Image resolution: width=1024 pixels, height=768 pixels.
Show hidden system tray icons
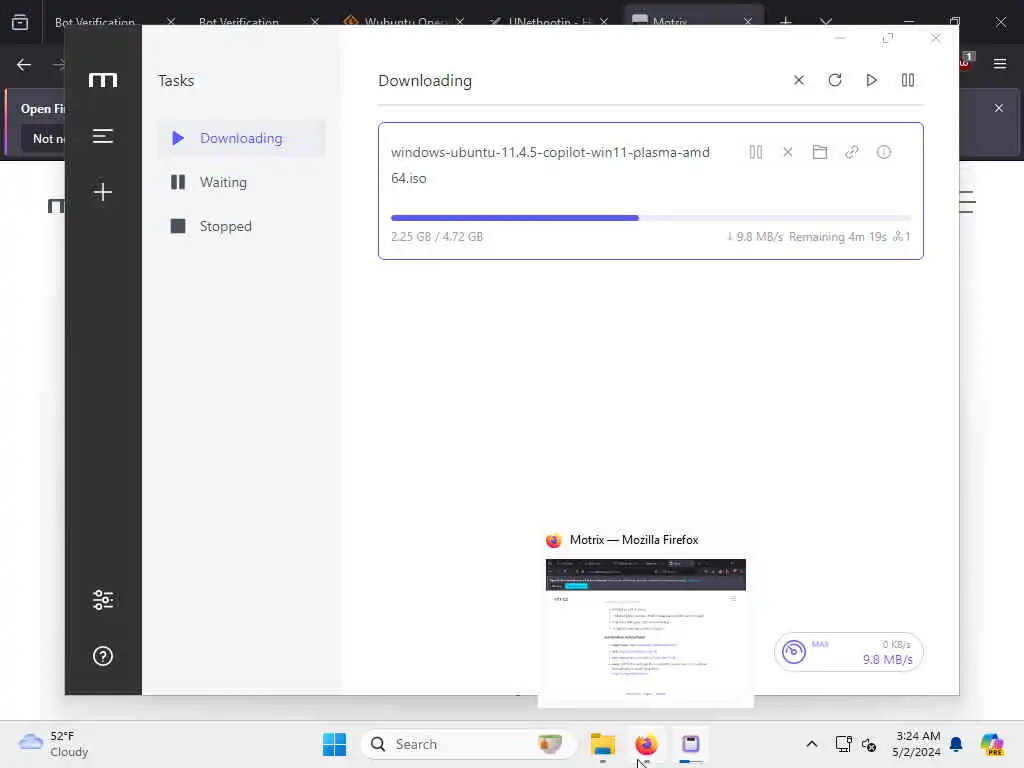[x=811, y=744]
